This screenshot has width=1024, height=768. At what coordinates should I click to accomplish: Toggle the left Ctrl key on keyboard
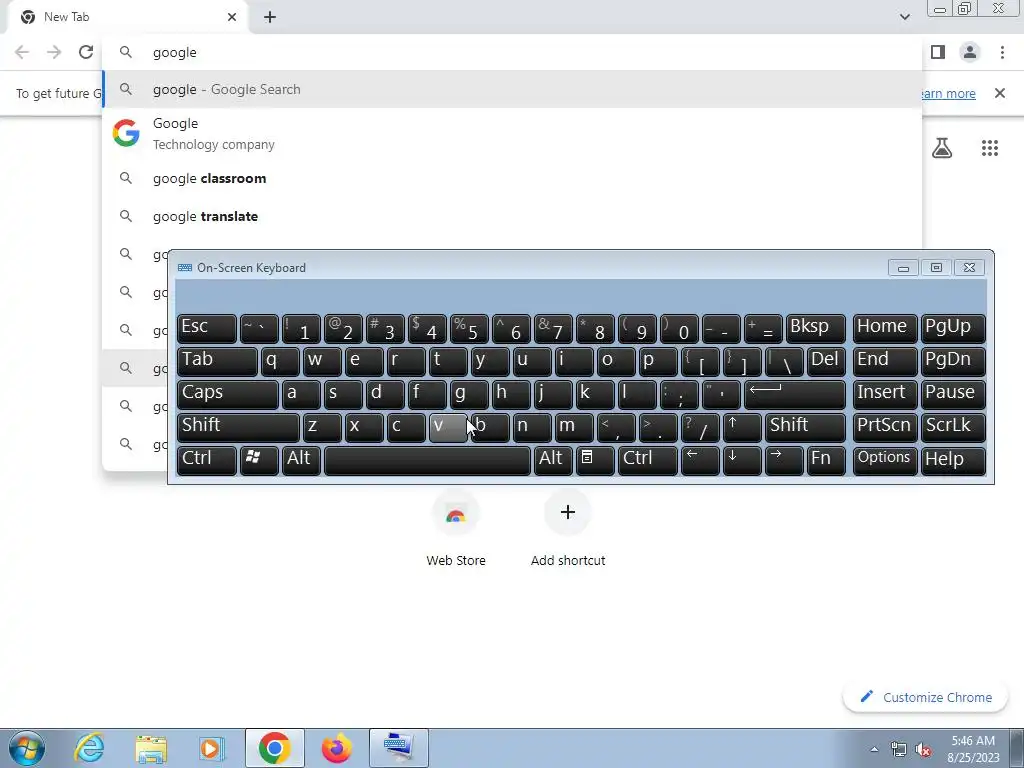coord(206,460)
